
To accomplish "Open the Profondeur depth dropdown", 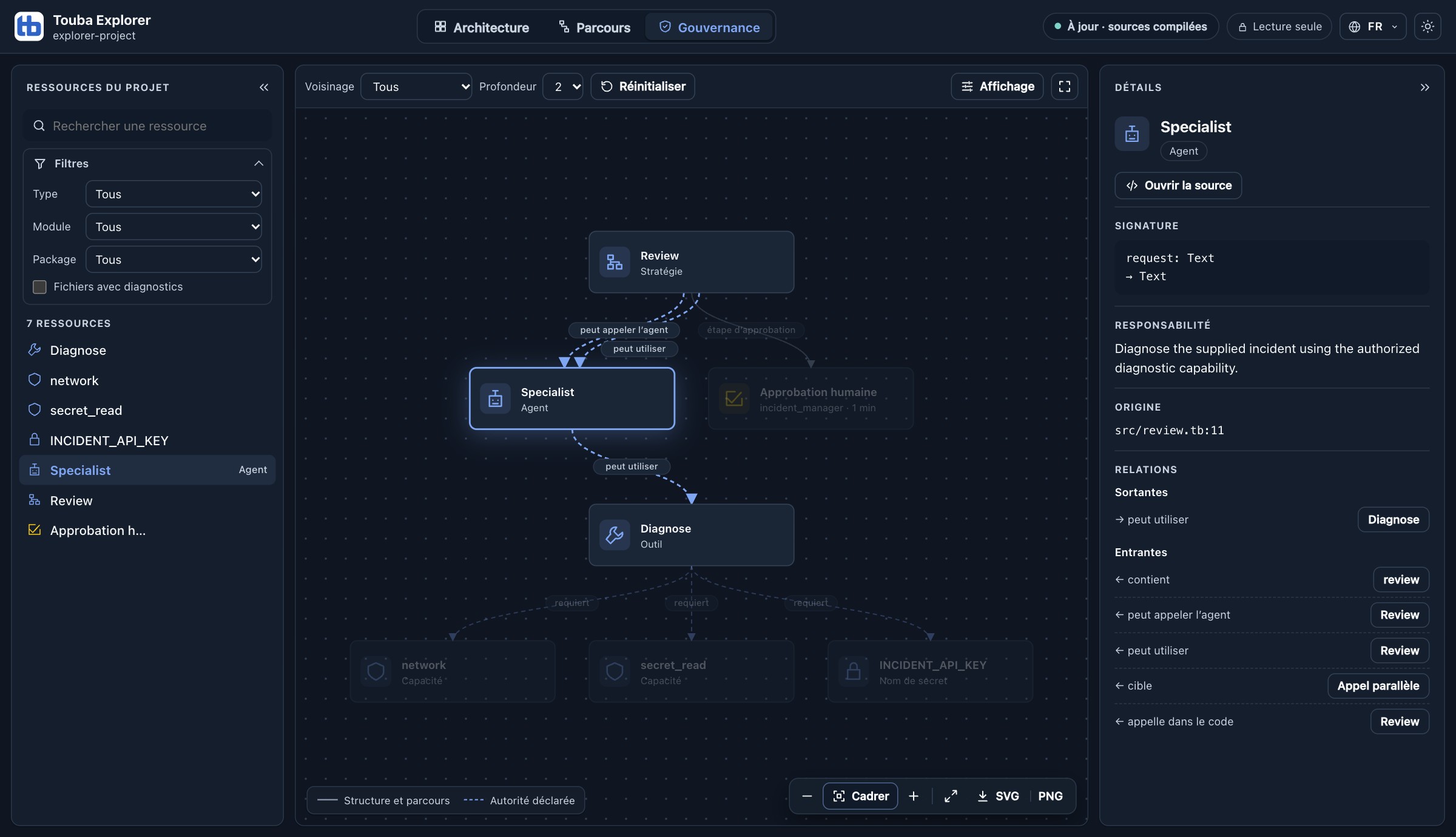I will (x=563, y=87).
